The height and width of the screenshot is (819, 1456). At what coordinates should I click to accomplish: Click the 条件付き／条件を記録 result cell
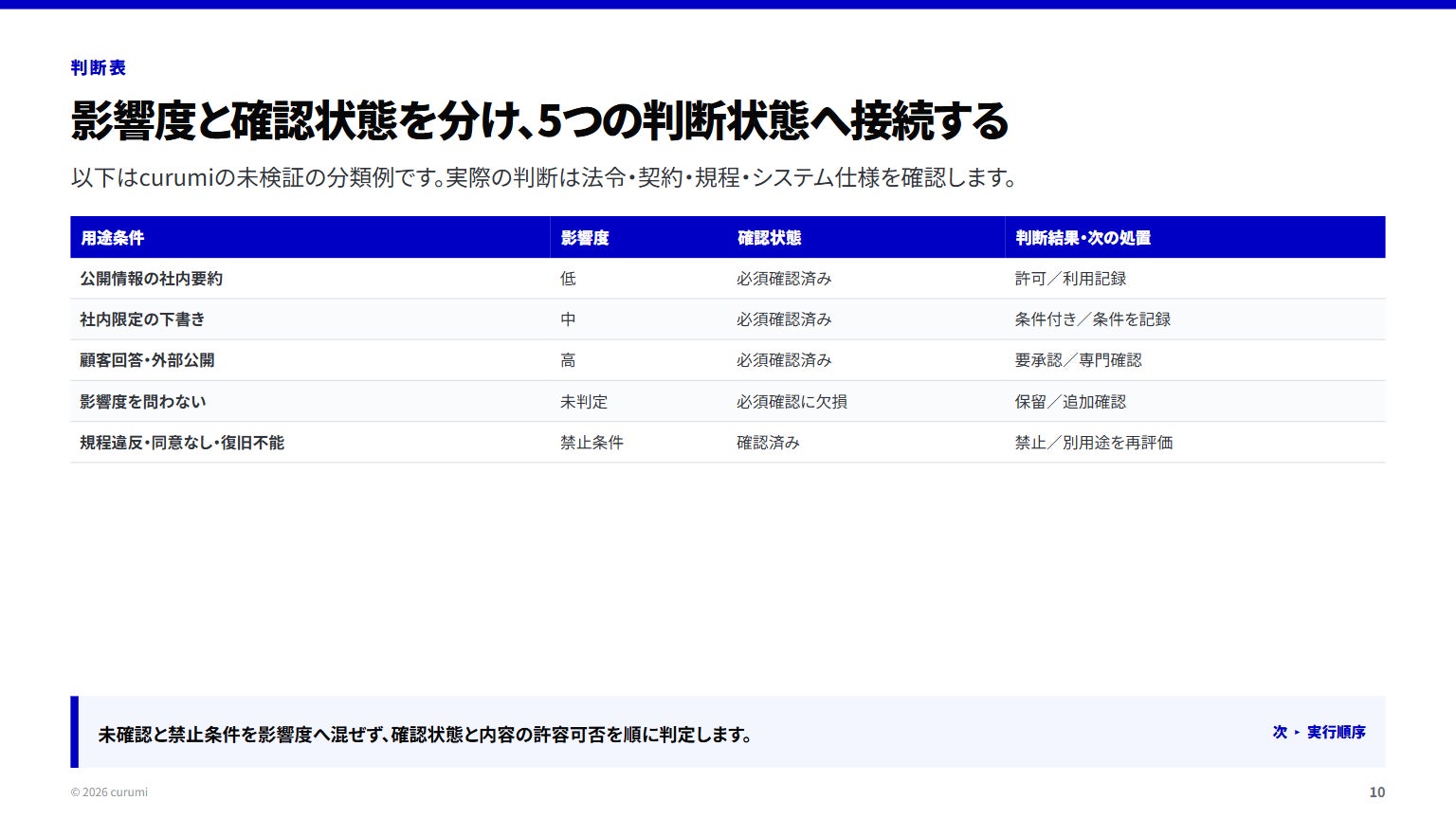[x=1093, y=319]
